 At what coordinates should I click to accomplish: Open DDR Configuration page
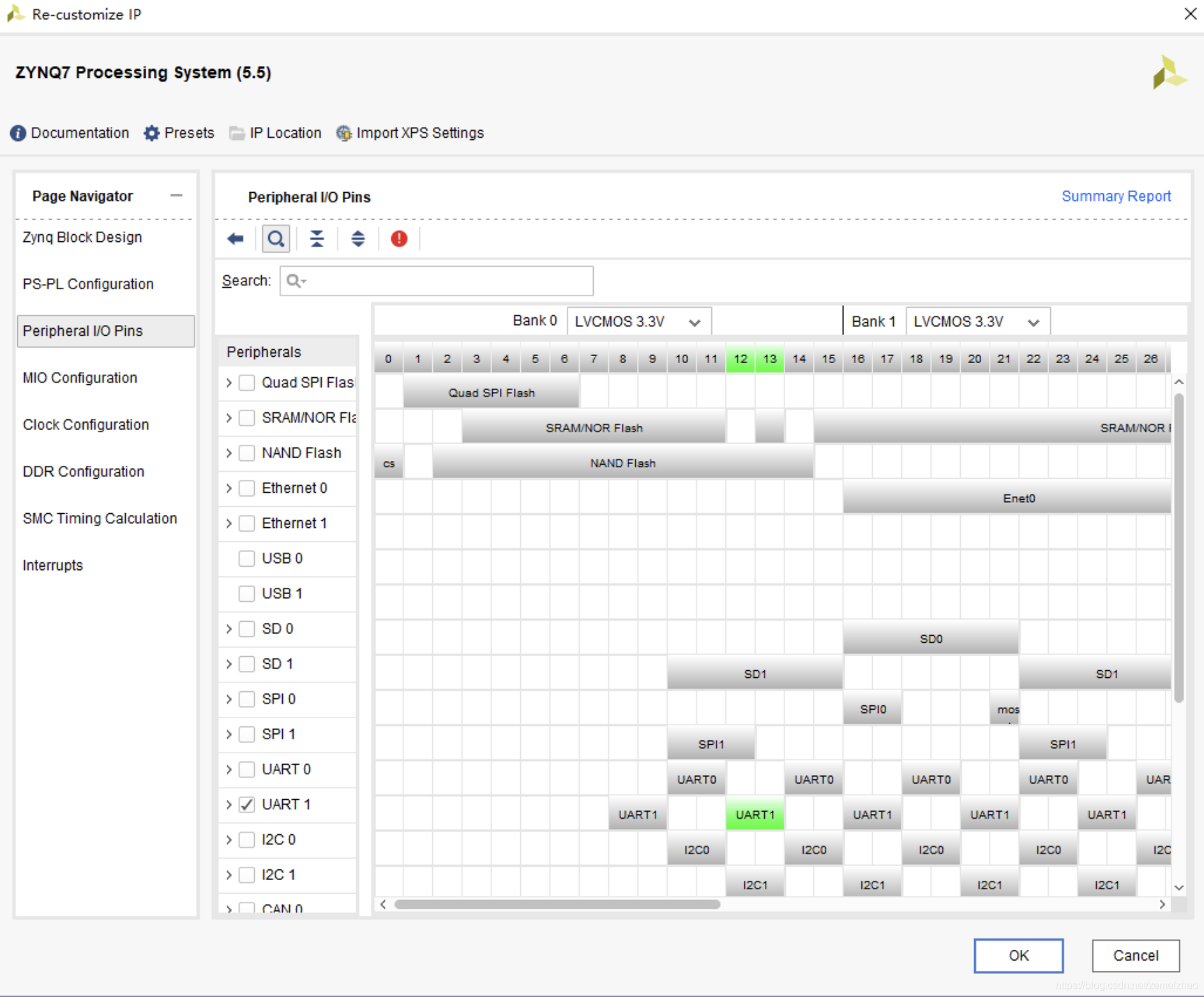84,472
